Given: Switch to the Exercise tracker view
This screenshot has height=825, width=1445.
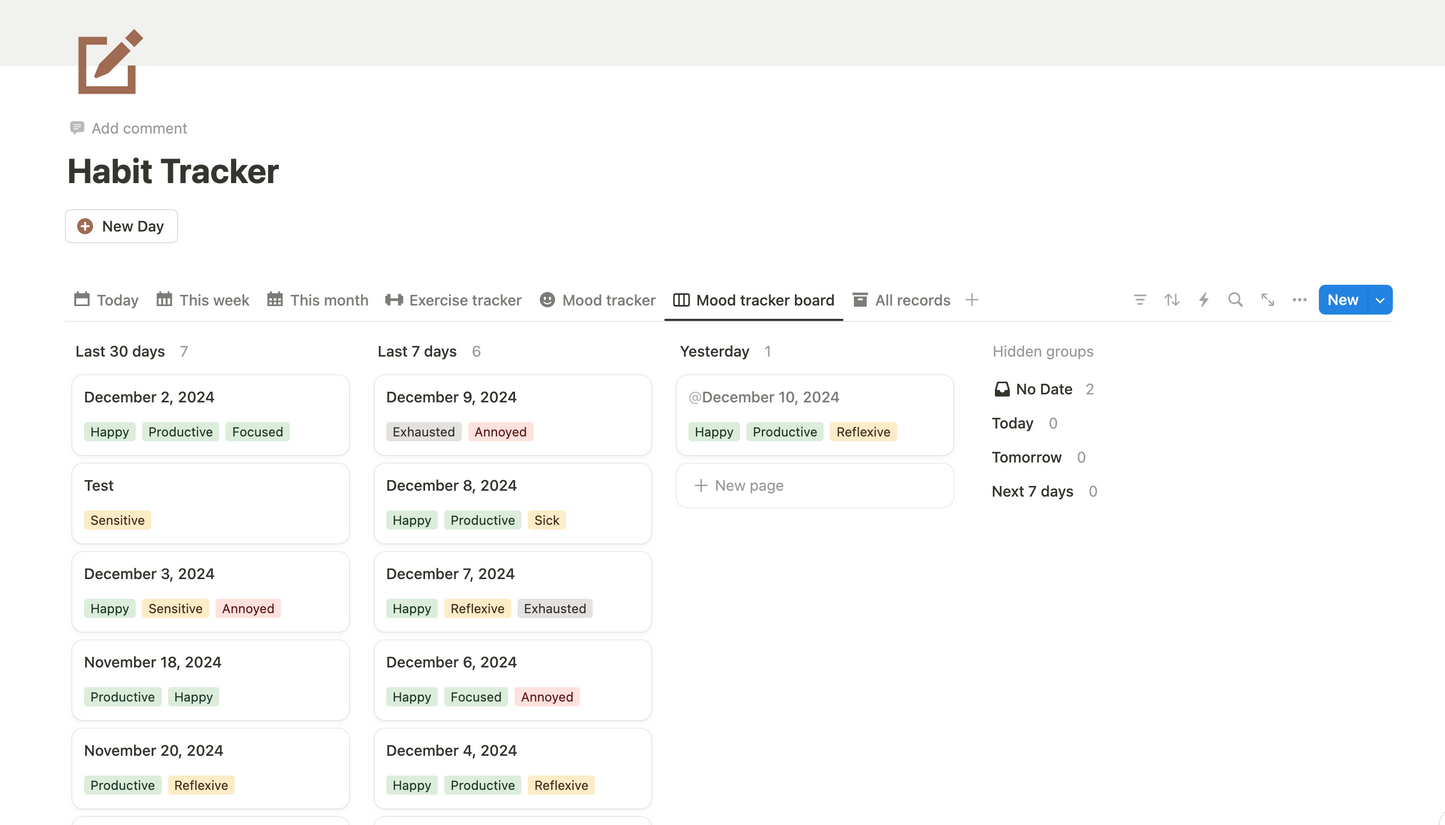Looking at the screenshot, I should pyautogui.click(x=453, y=299).
